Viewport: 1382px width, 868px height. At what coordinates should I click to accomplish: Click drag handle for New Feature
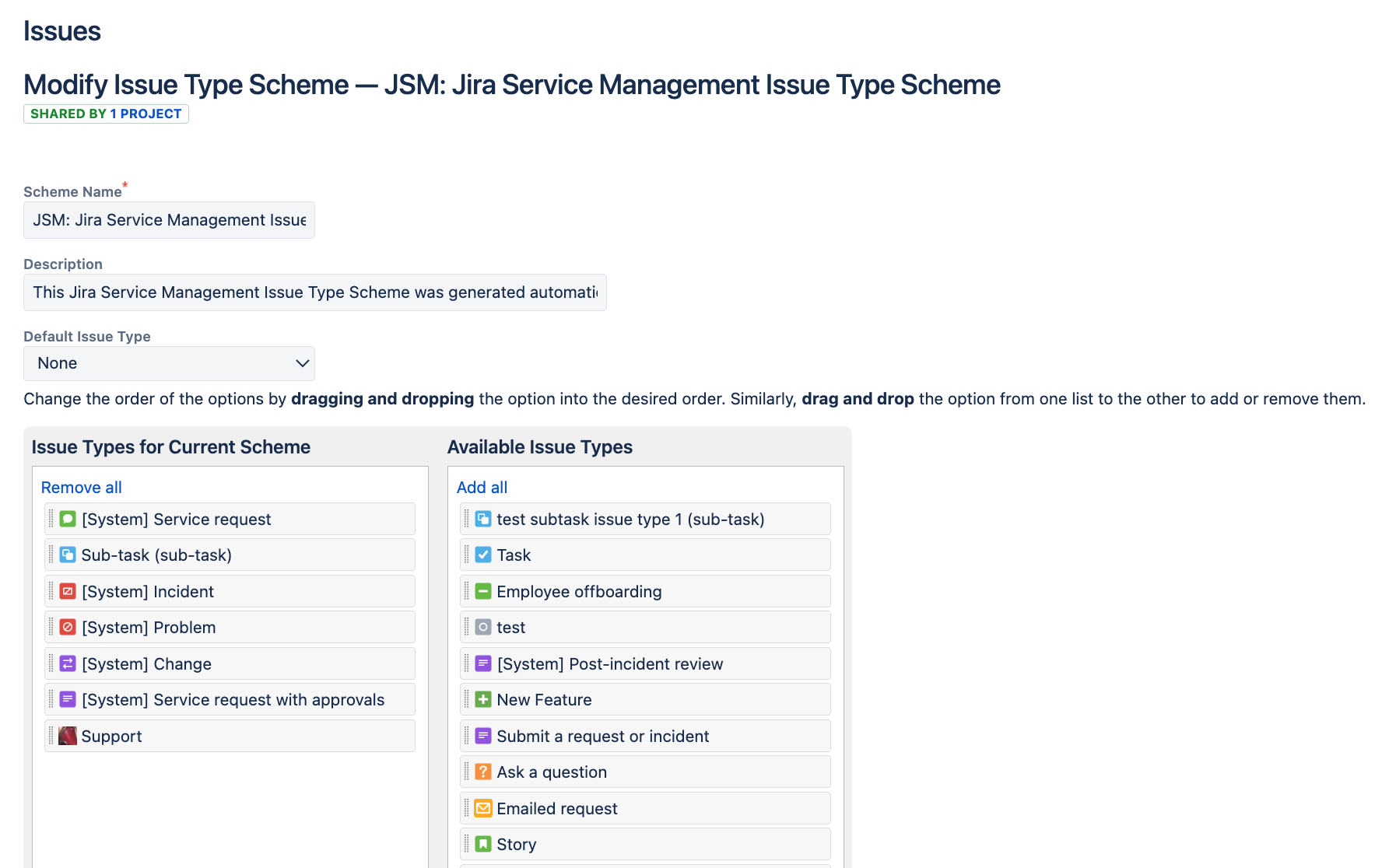(x=467, y=699)
